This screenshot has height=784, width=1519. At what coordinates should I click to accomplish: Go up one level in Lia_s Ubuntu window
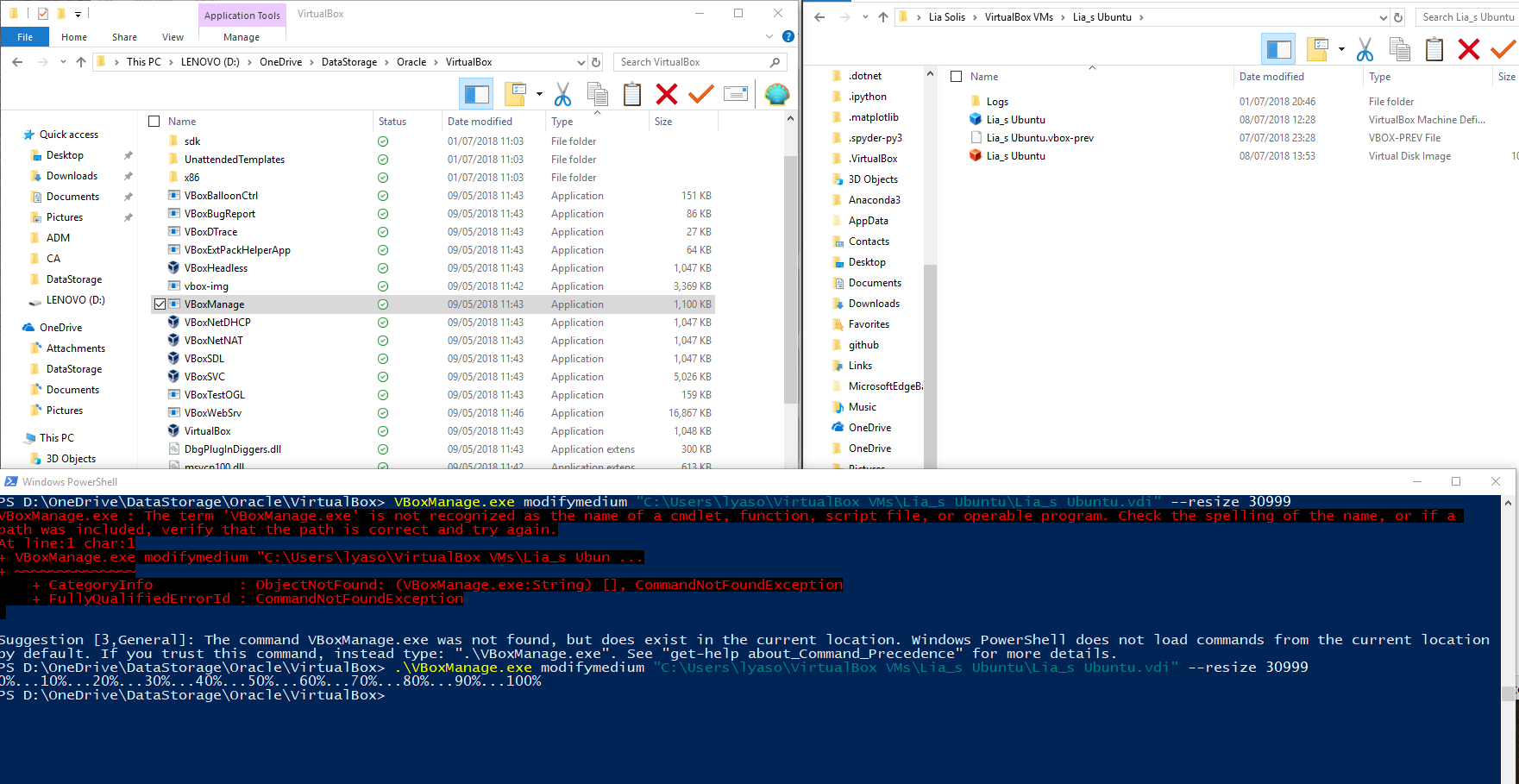point(883,17)
